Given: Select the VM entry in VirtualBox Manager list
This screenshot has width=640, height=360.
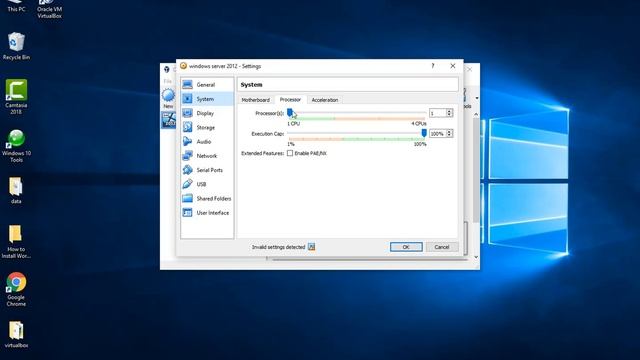Looking at the screenshot, I should 169,120.
